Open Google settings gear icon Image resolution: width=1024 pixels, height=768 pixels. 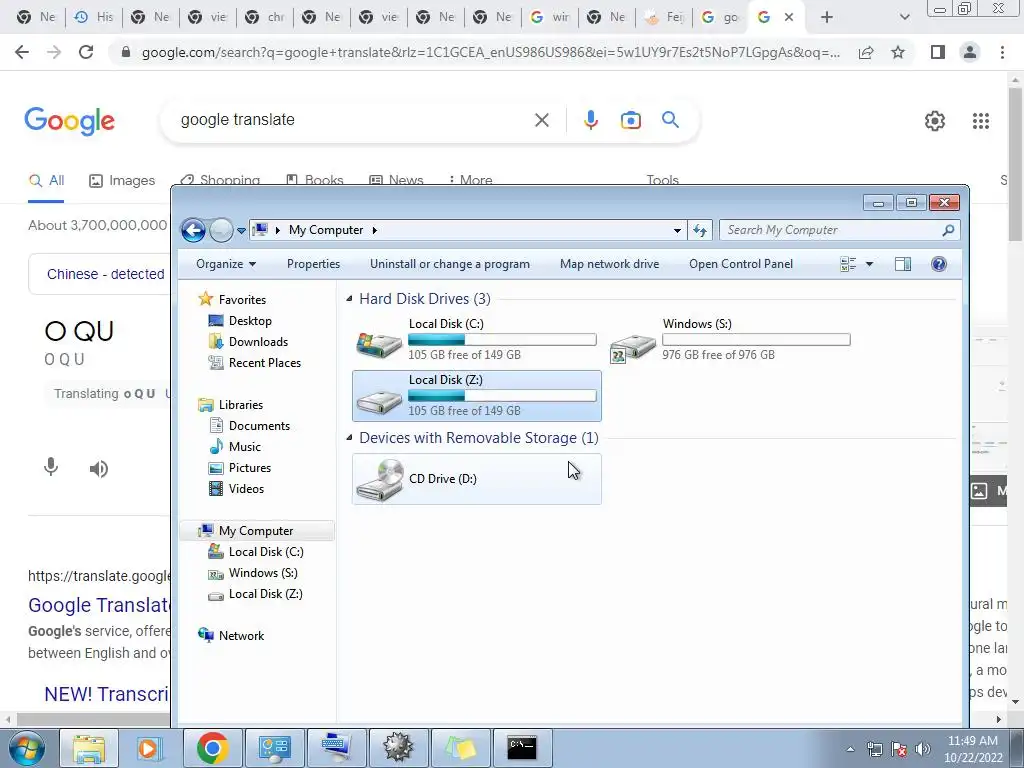click(935, 121)
